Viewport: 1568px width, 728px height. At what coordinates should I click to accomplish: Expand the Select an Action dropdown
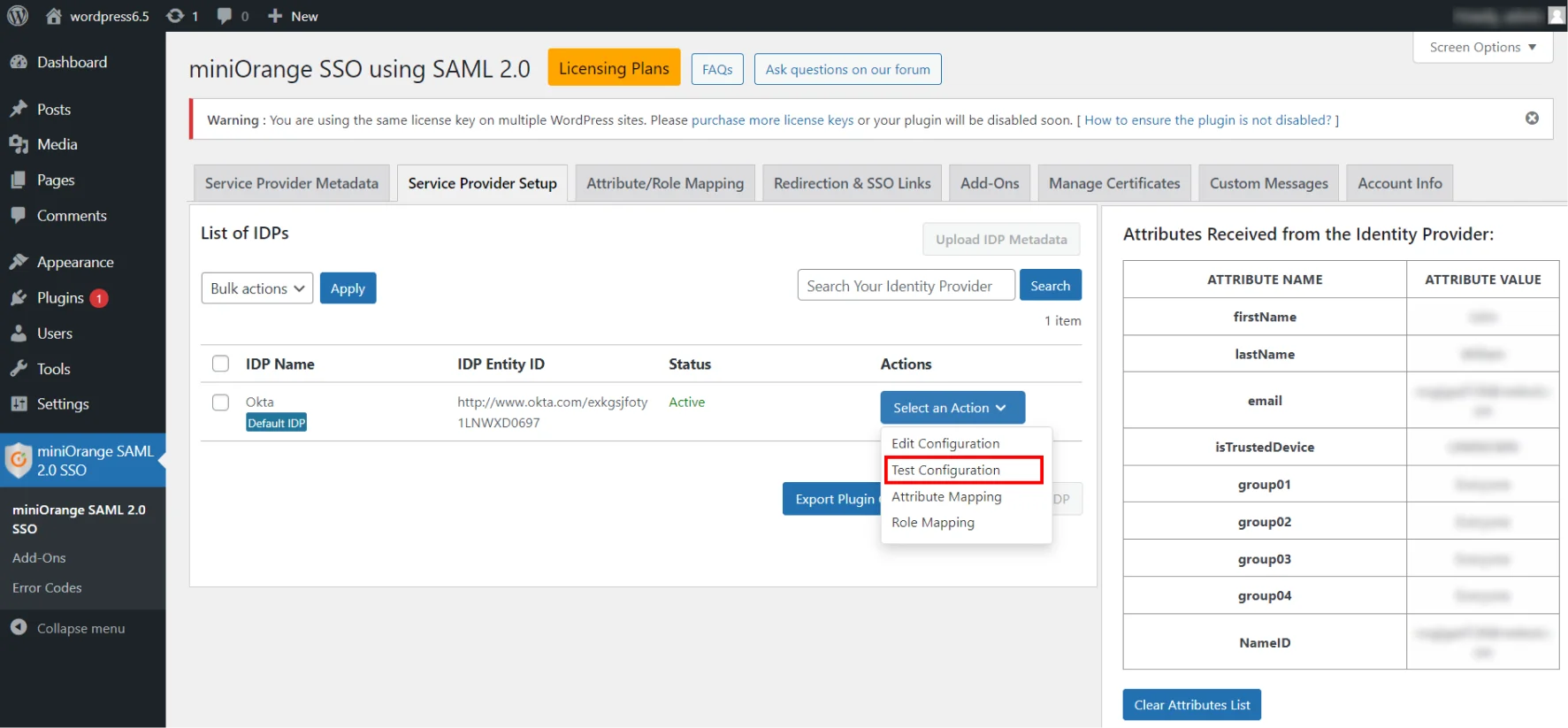(x=952, y=408)
